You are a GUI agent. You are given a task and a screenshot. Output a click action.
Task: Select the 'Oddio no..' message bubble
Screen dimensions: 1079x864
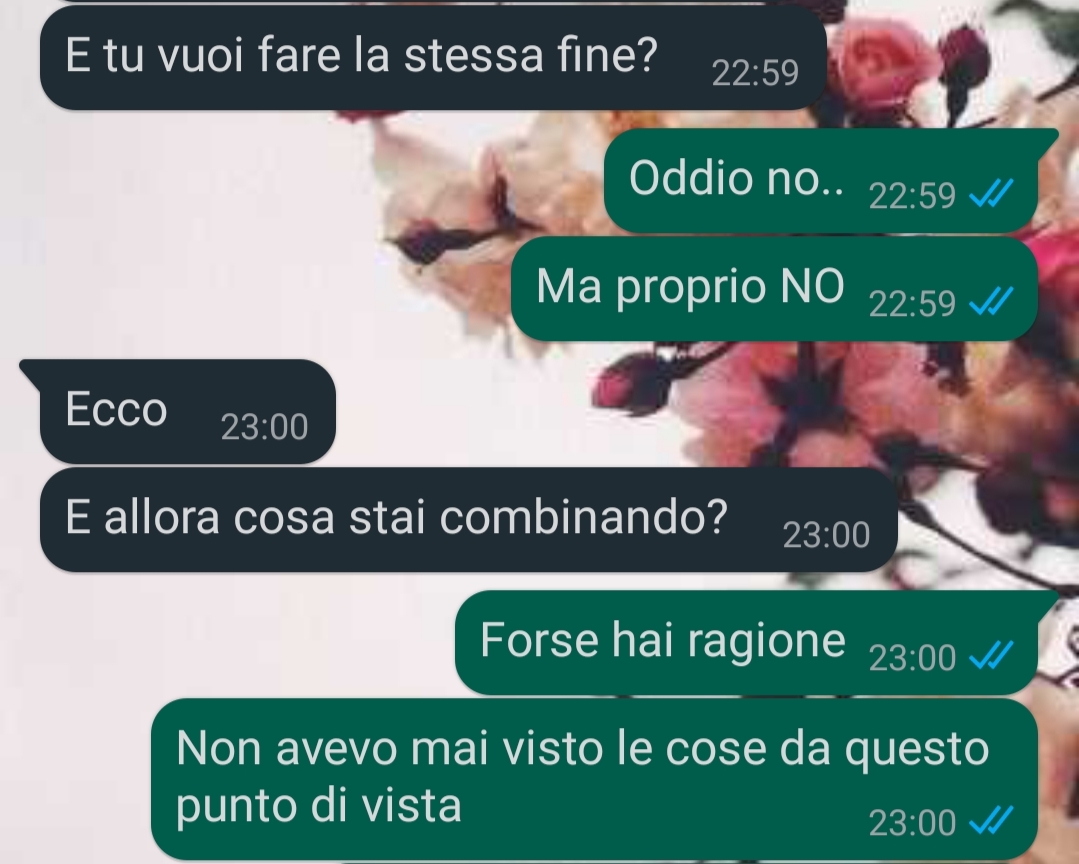click(x=820, y=180)
